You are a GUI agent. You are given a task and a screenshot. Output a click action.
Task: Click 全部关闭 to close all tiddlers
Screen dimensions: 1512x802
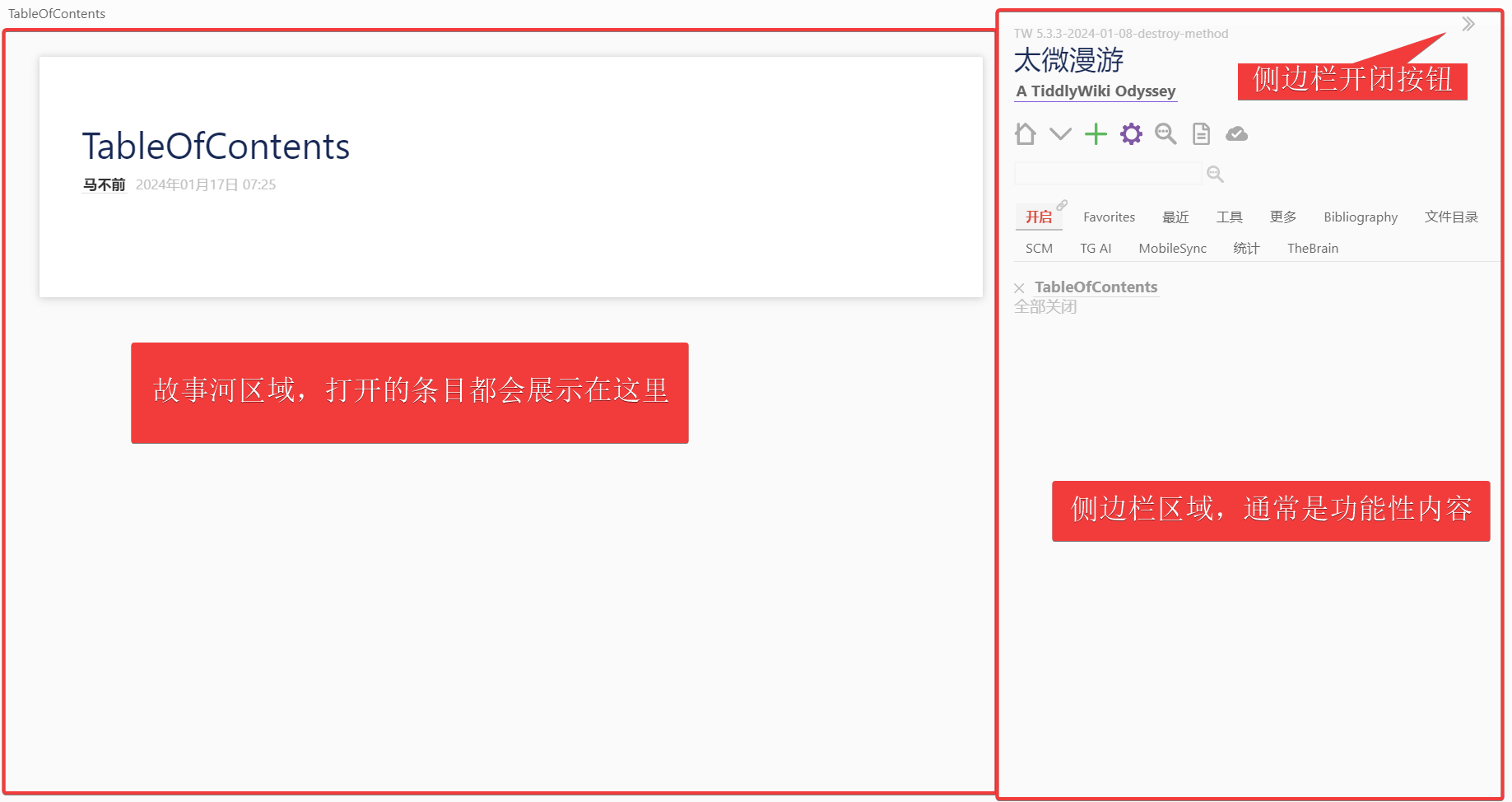[1045, 306]
